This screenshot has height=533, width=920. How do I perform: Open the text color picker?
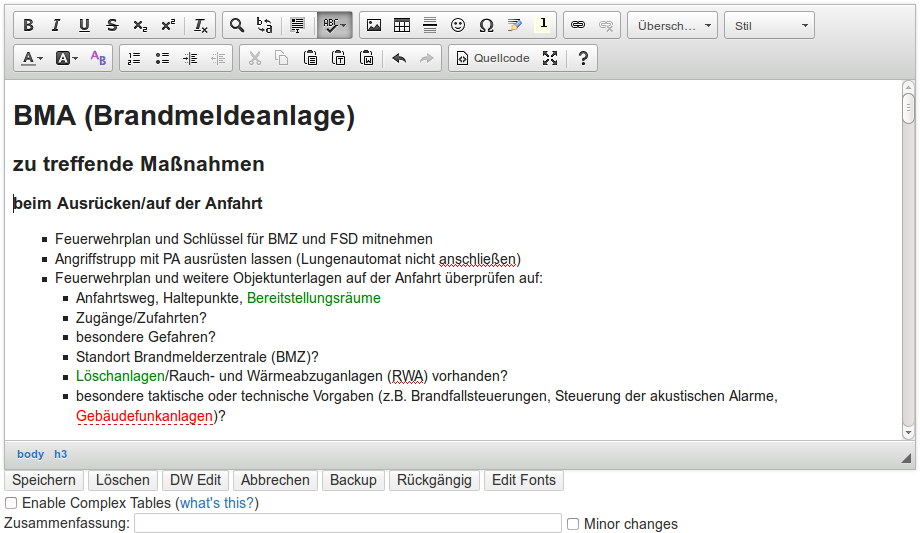click(32, 58)
